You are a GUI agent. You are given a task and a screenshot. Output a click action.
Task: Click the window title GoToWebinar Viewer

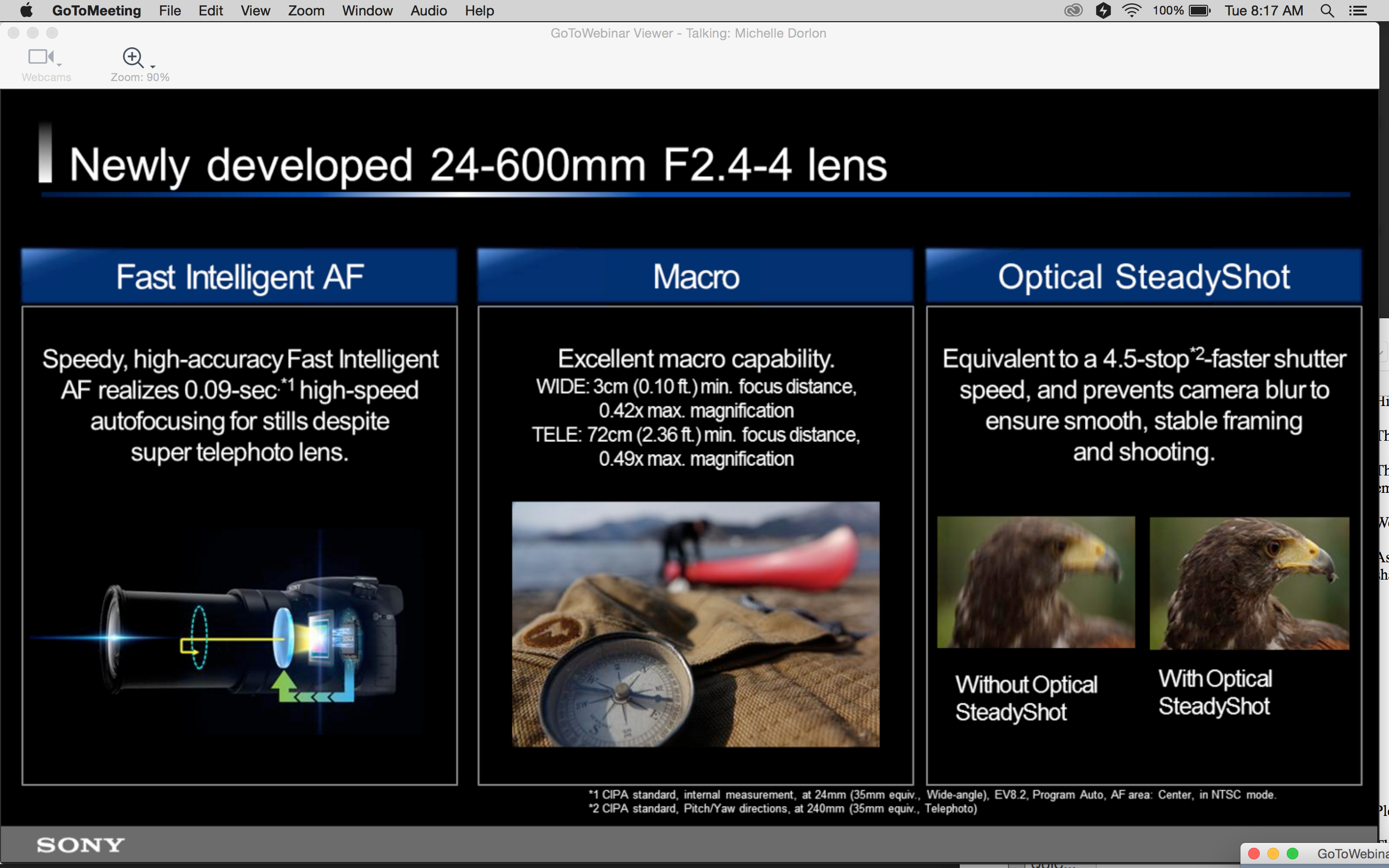pyautogui.click(x=688, y=33)
